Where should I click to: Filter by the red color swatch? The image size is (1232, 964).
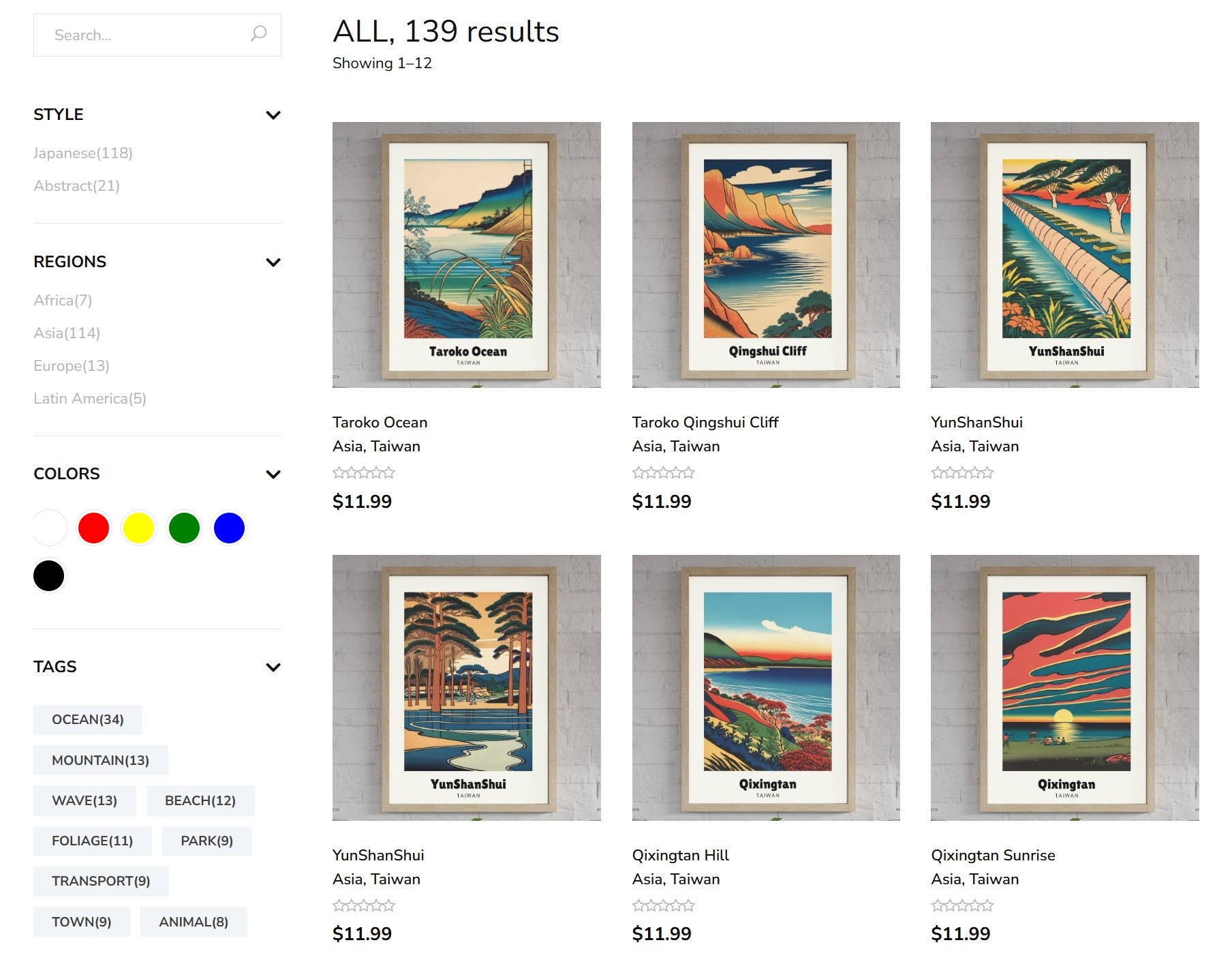(x=93, y=528)
